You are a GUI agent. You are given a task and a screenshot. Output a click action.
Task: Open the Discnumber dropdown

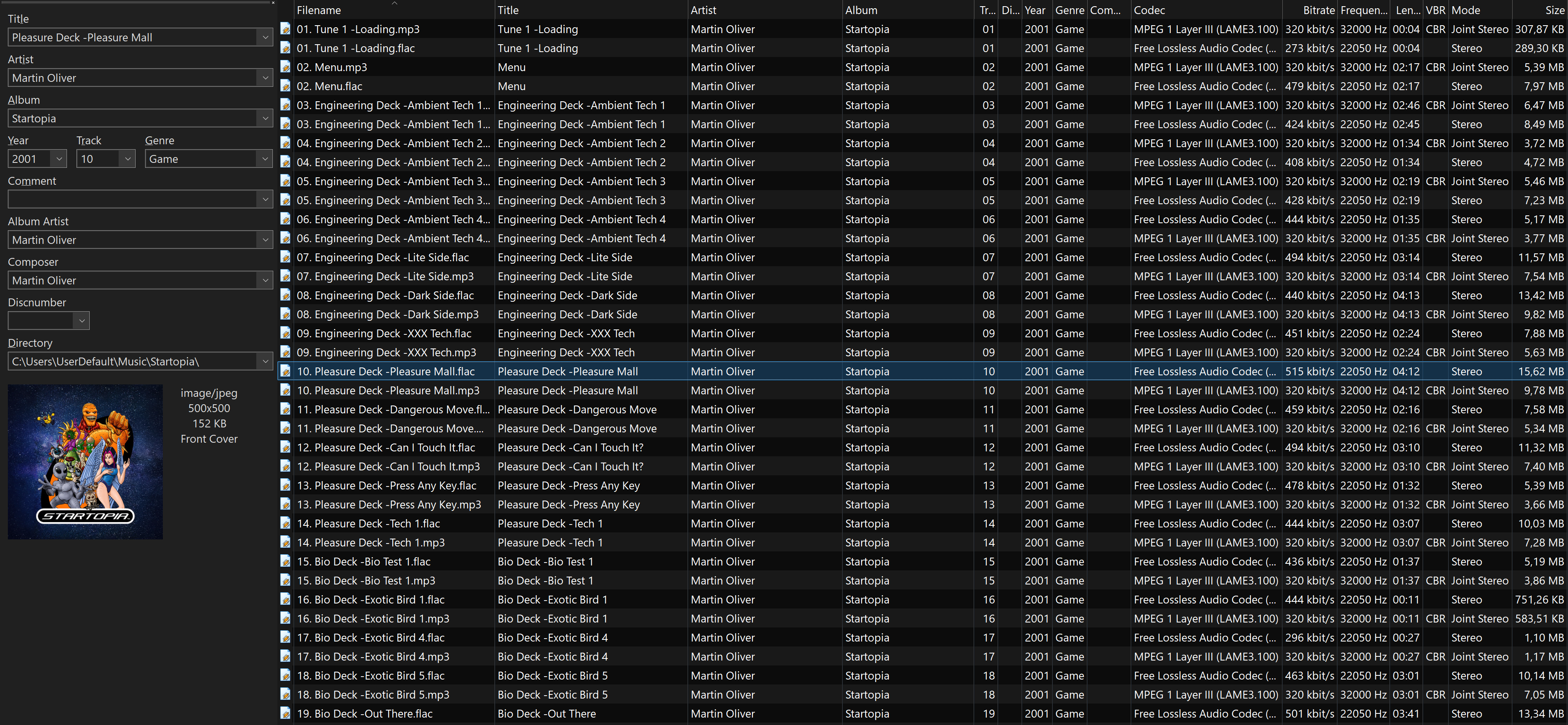81,321
